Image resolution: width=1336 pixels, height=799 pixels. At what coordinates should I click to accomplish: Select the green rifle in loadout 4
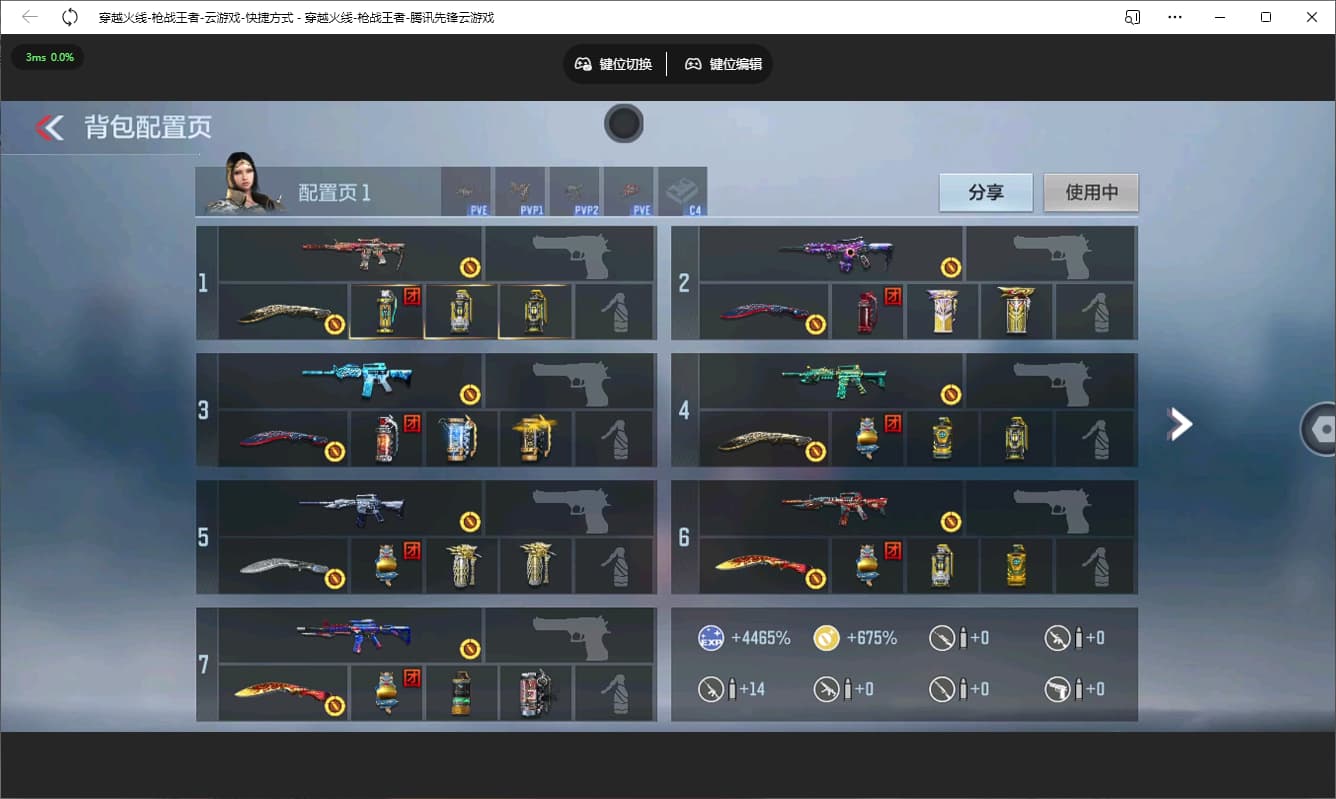click(832, 381)
